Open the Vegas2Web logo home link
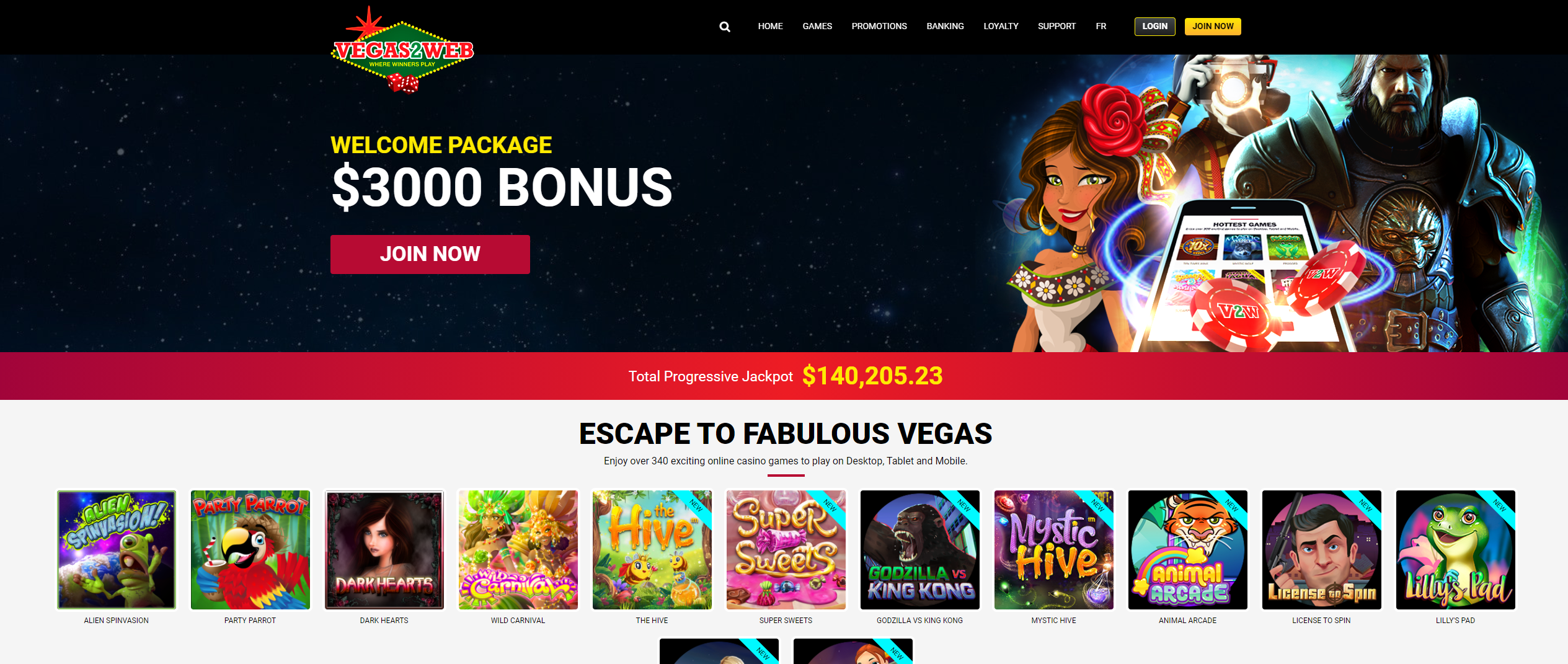The height and width of the screenshot is (664, 1568). click(x=402, y=50)
